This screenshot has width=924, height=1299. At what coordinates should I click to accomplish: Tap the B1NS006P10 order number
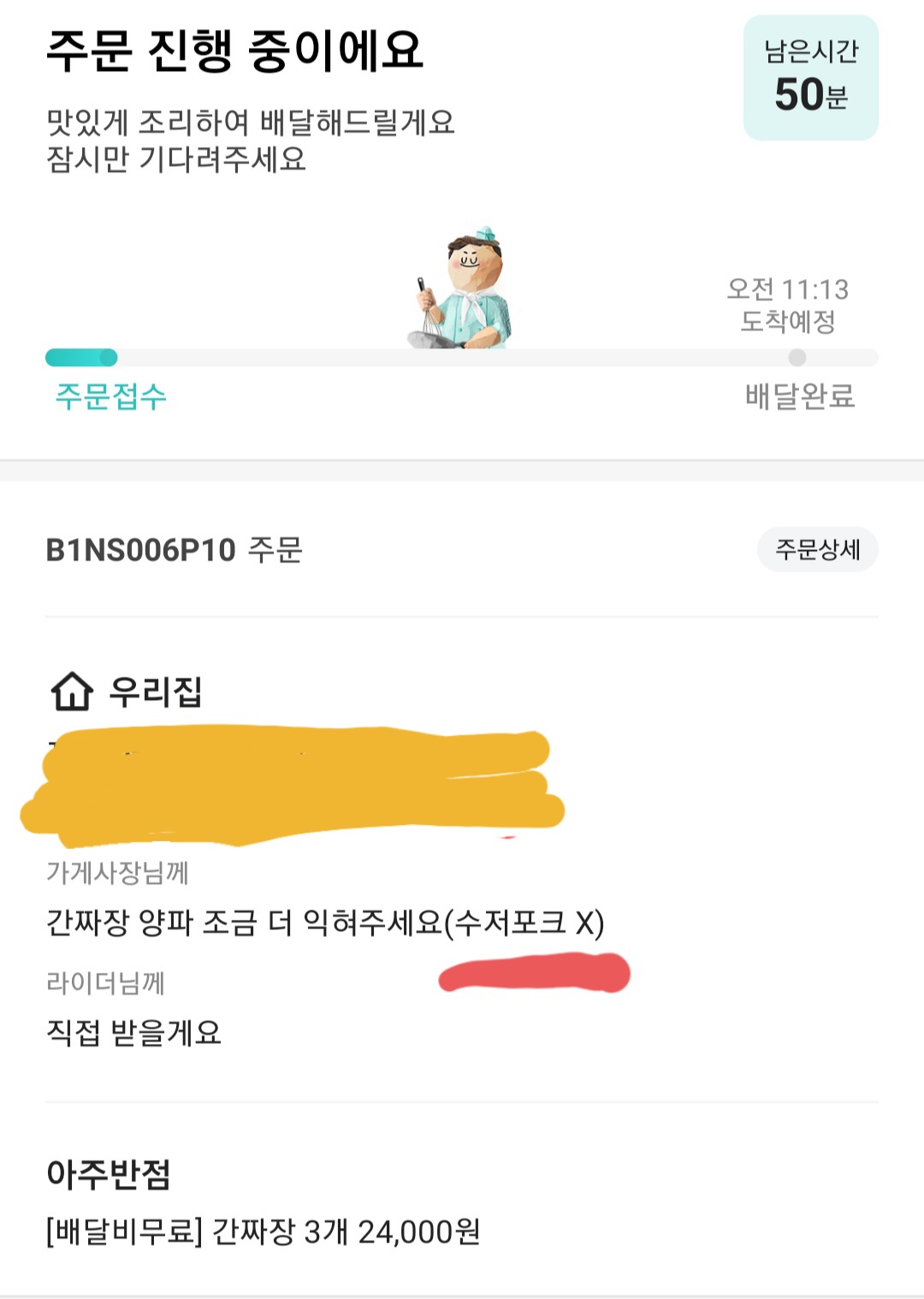[x=141, y=550]
